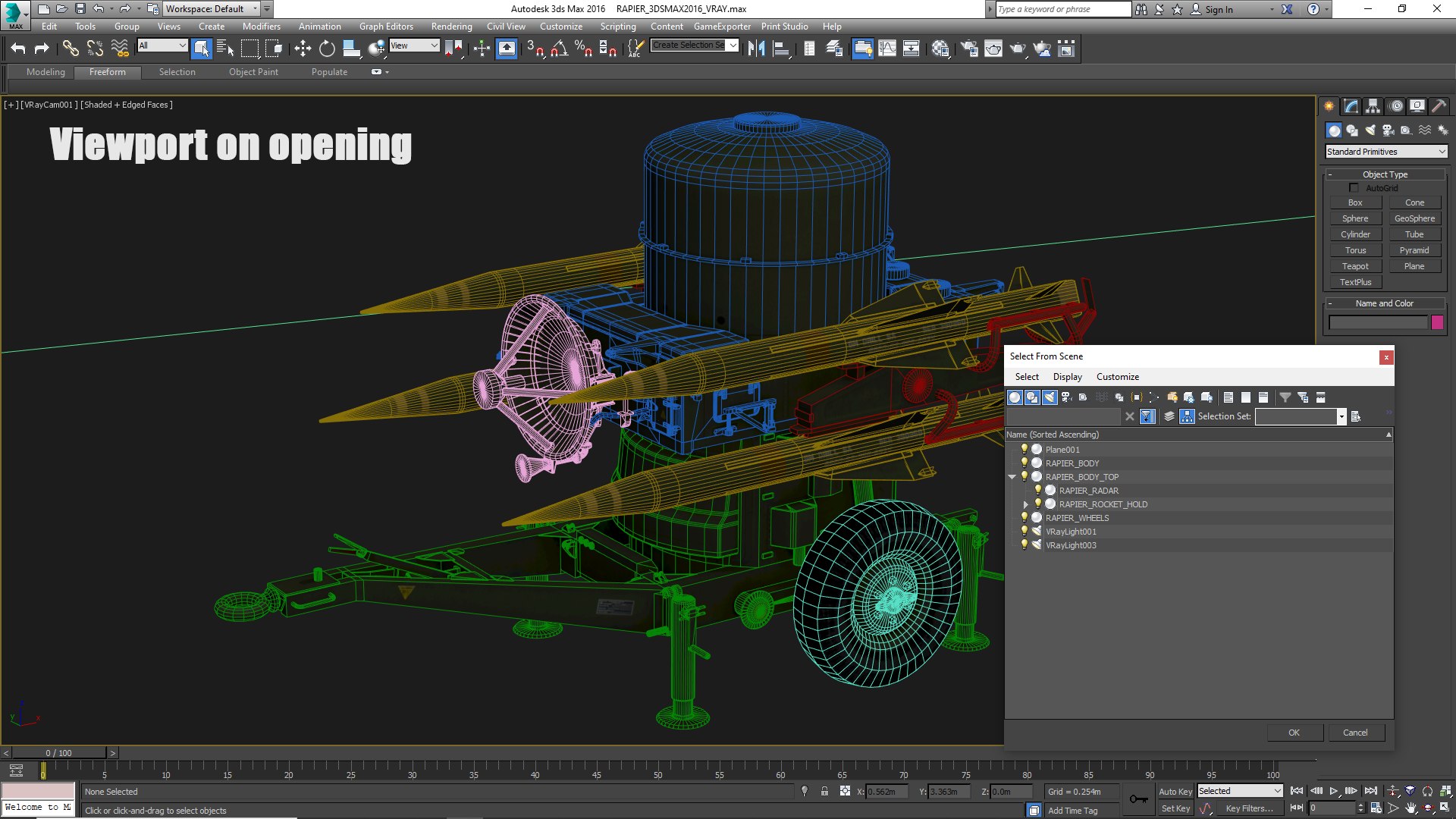The width and height of the screenshot is (1456, 819).
Task: Toggle visibility bulb of RAPIER_WHEELS
Action: click(1024, 517)
